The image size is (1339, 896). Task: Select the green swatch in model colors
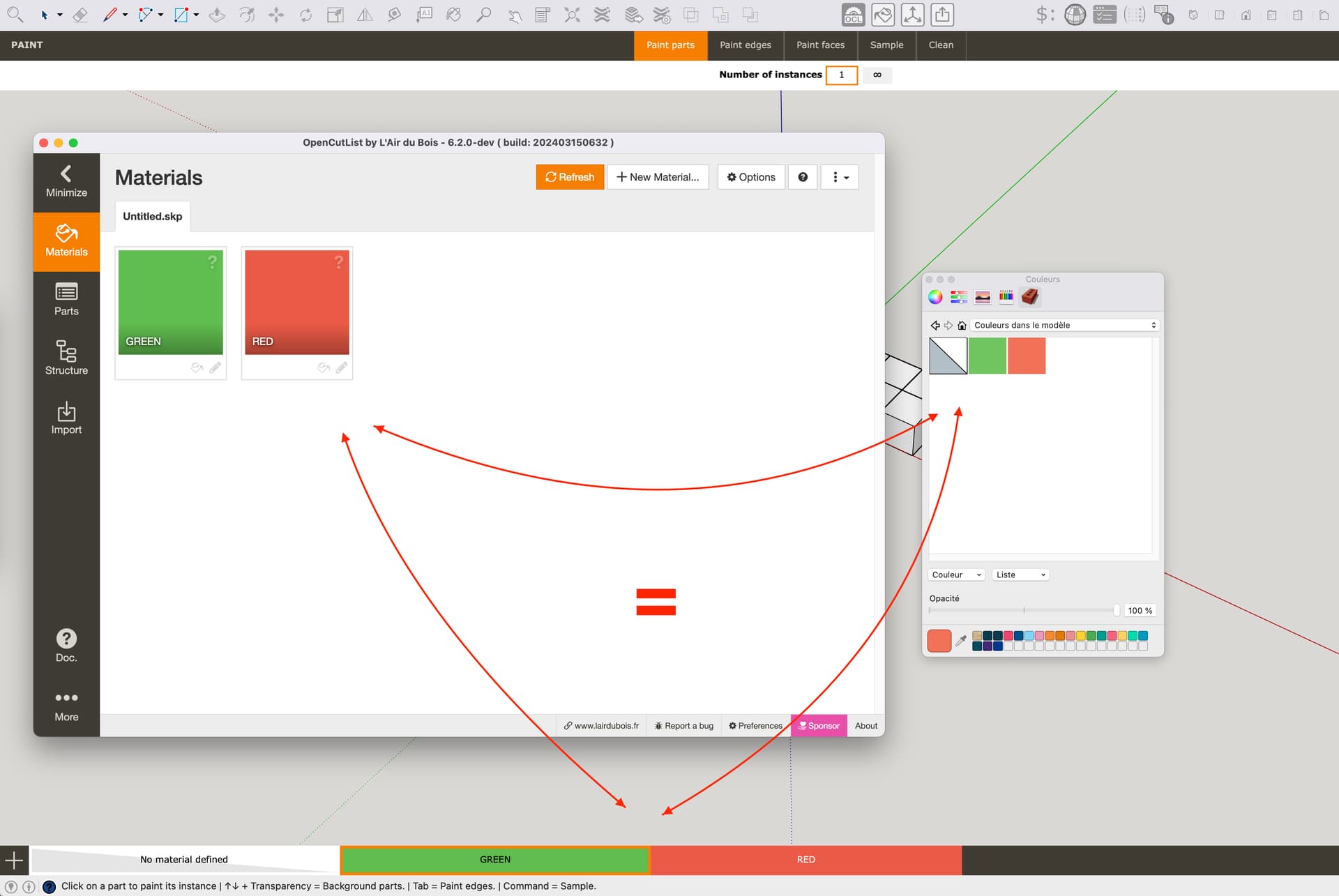point(987,356)
